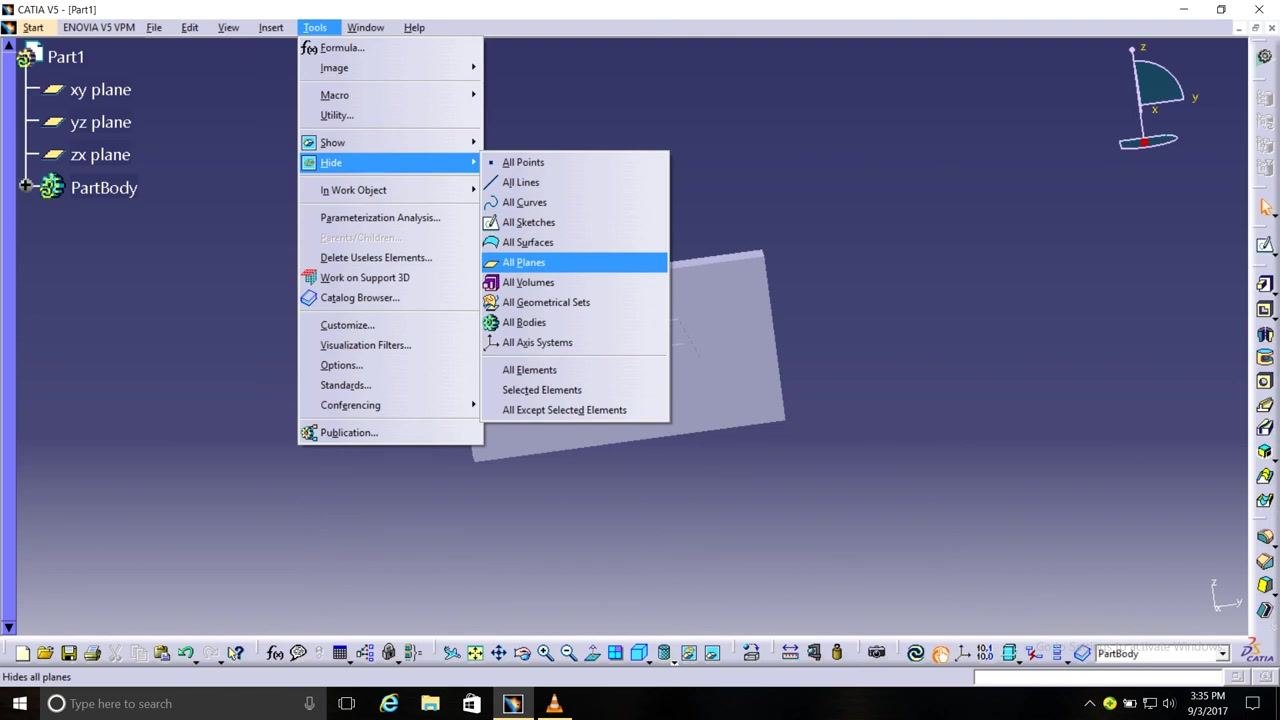Select Parameterization Analysis... entry
This screenshot has width=1280, height=720.
[390, 217]
